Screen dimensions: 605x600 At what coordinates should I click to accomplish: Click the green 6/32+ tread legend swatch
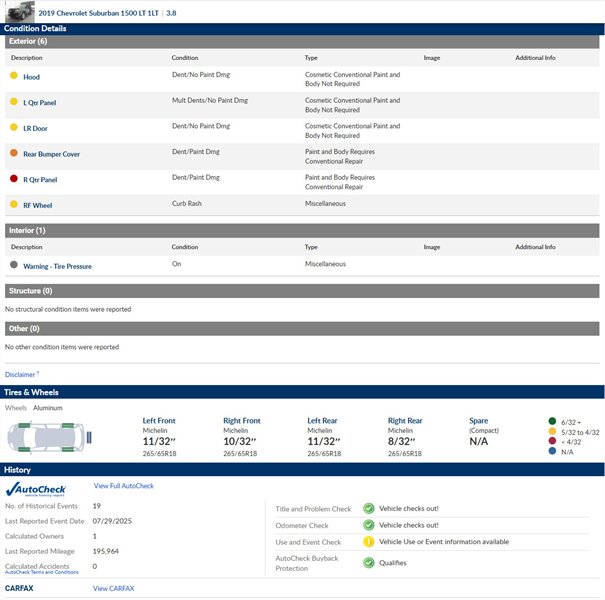[552, 421]
